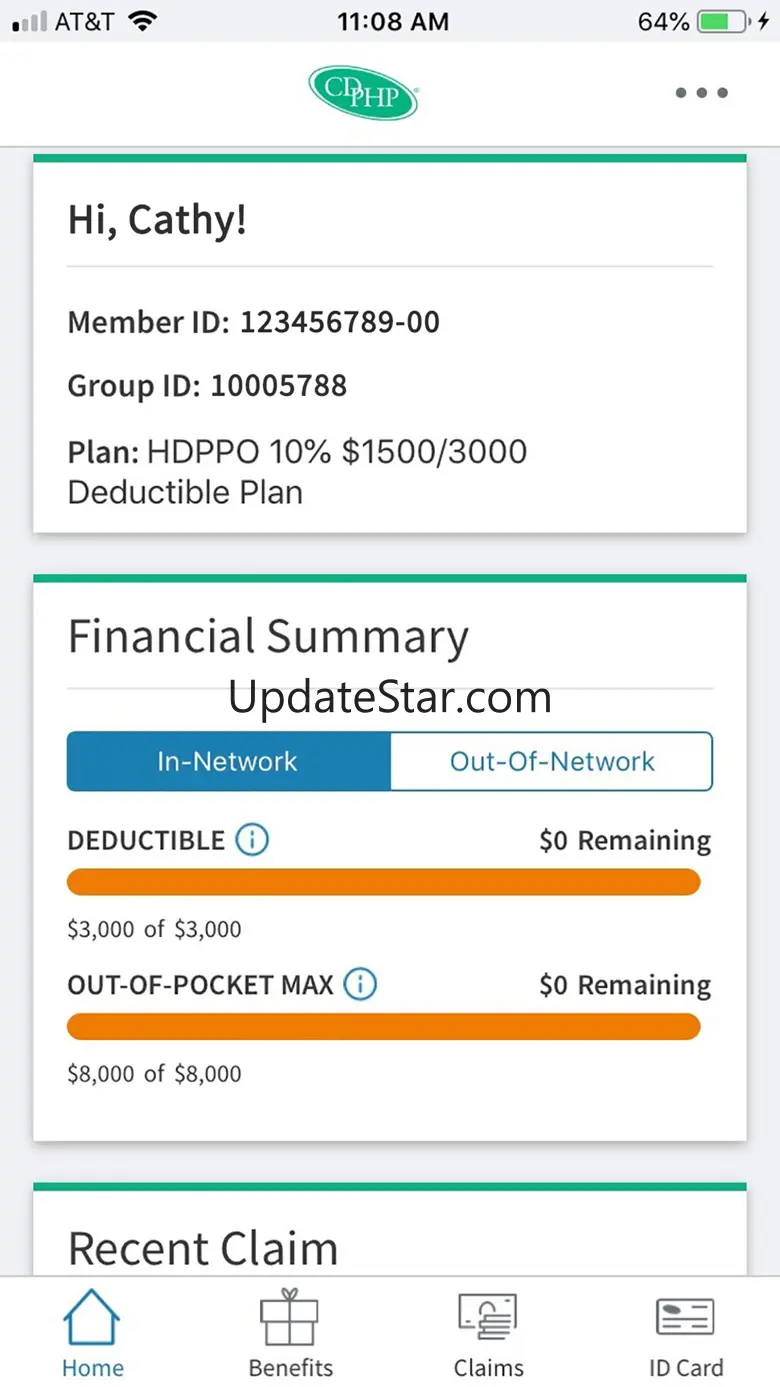Tap the Home house icon
Screen dimensions: 780x1387
point(92,1319)
